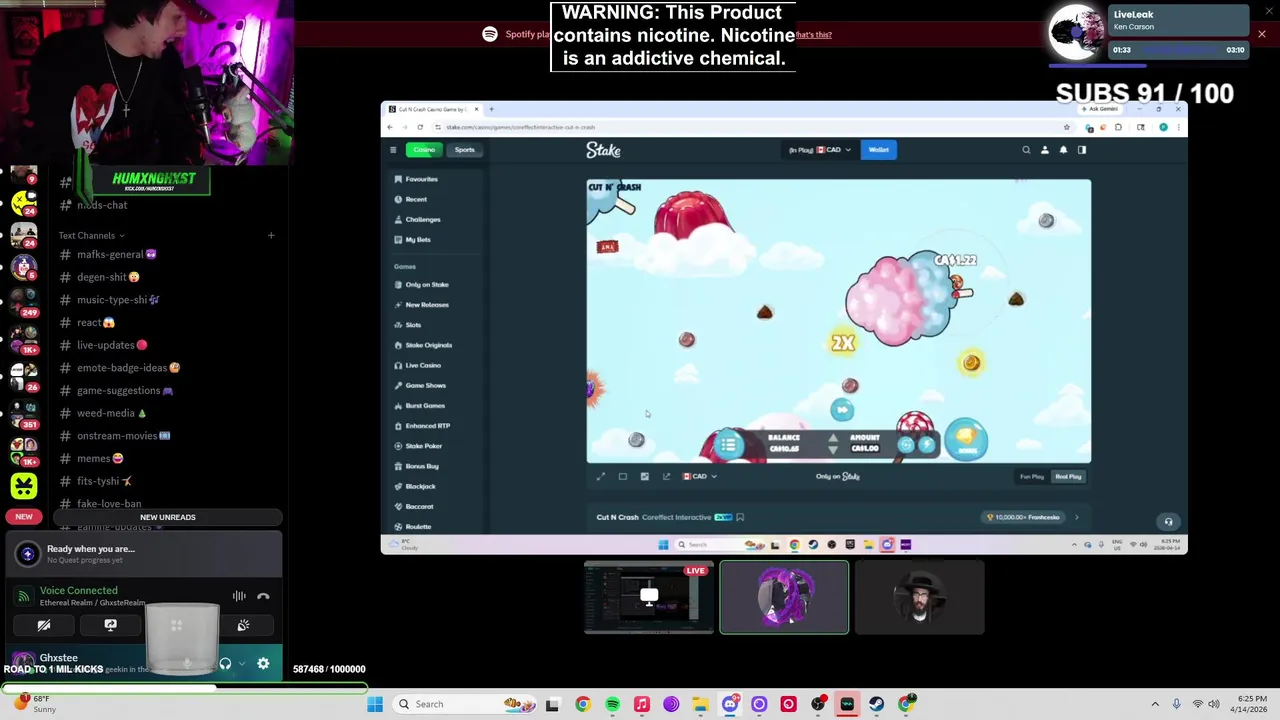The image size is (1280, 720).
Task: Favourite the Cut N Crash game
Action: click(x=740, y=517)
